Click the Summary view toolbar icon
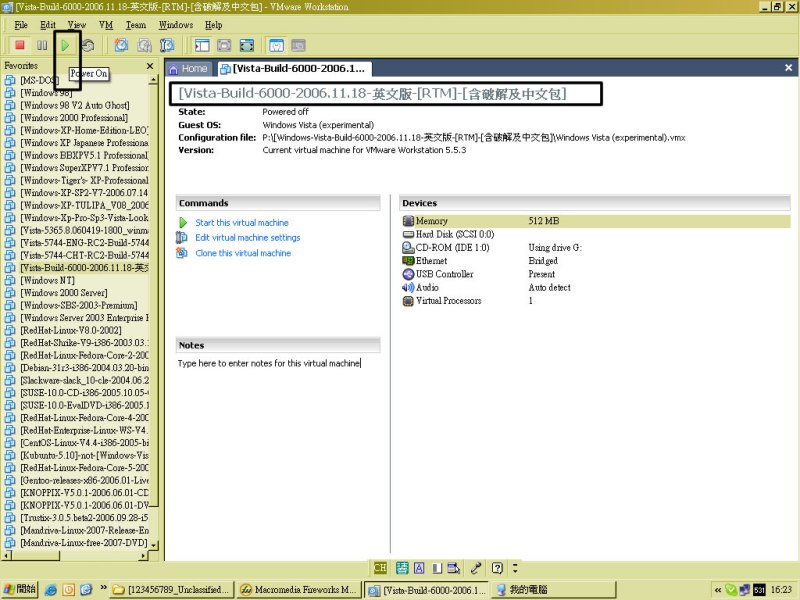 276,45
